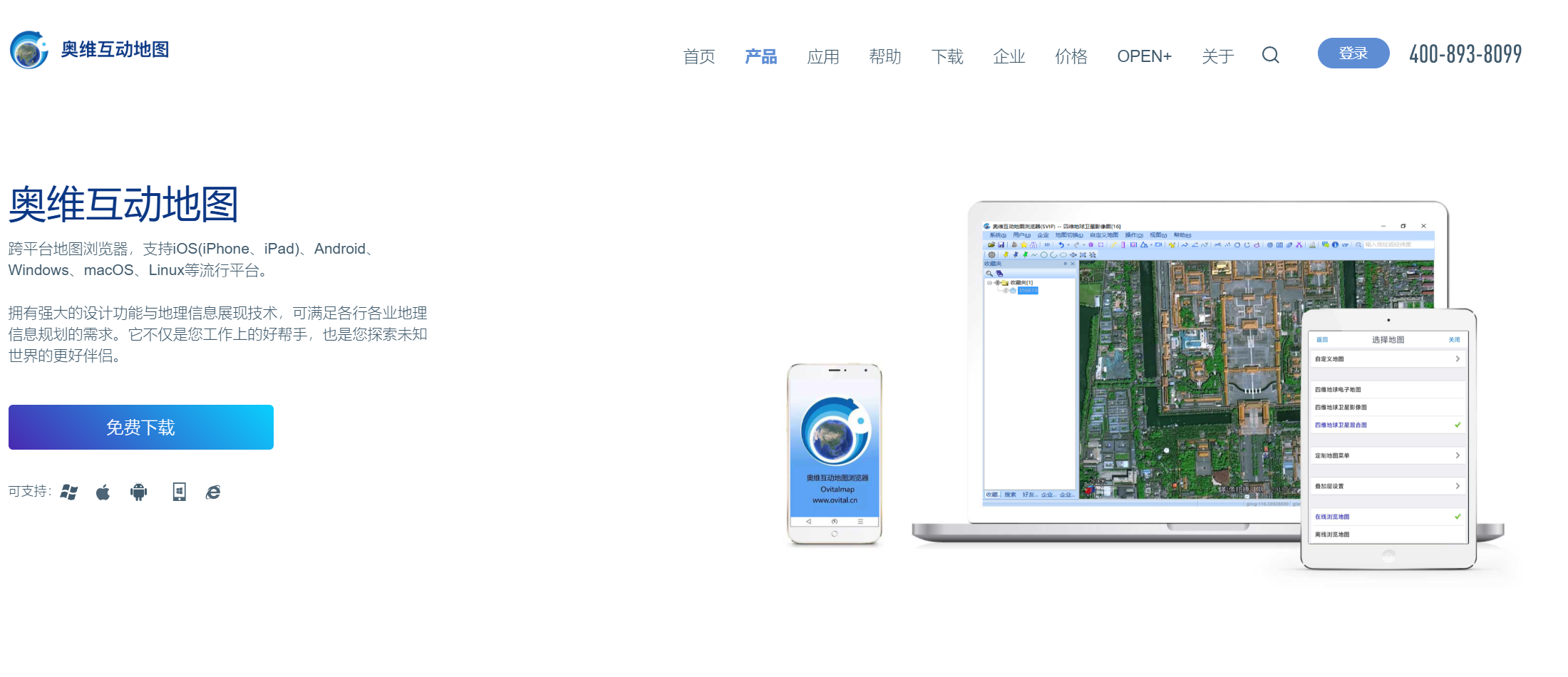Select the OPEN+ navigation item
1568x677 pixels.
[x=1144, y=56]
